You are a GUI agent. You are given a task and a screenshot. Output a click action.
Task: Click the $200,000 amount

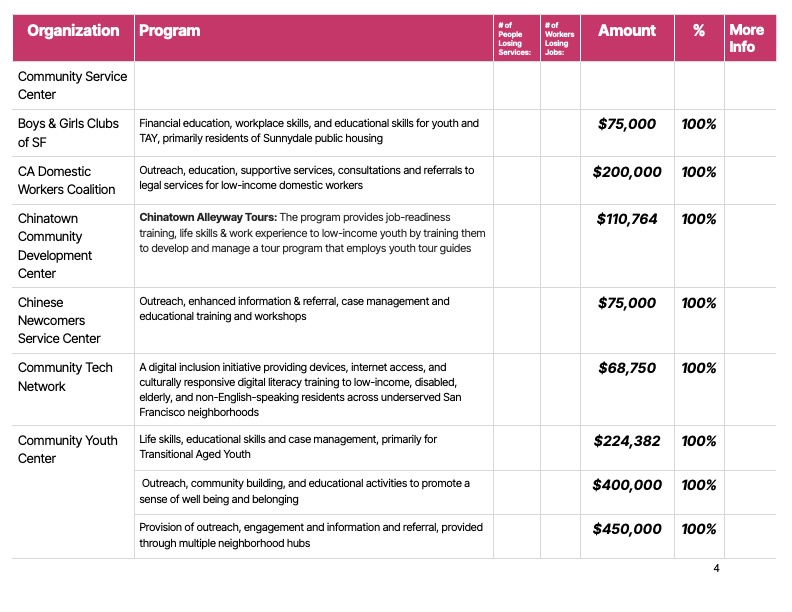pyautogui.click(x=627, y=172)
